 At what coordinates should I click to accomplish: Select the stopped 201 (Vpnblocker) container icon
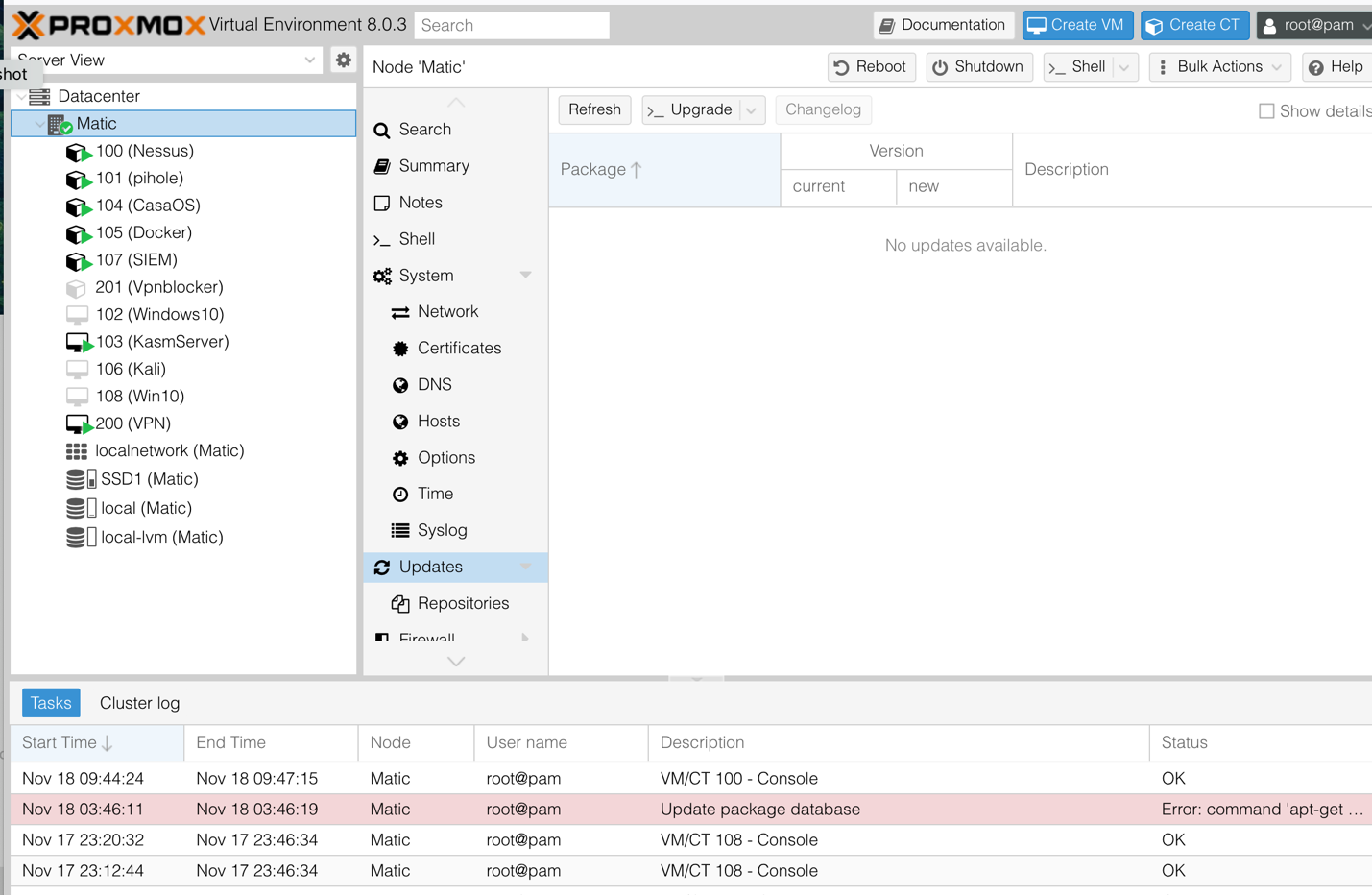(77, 288)
